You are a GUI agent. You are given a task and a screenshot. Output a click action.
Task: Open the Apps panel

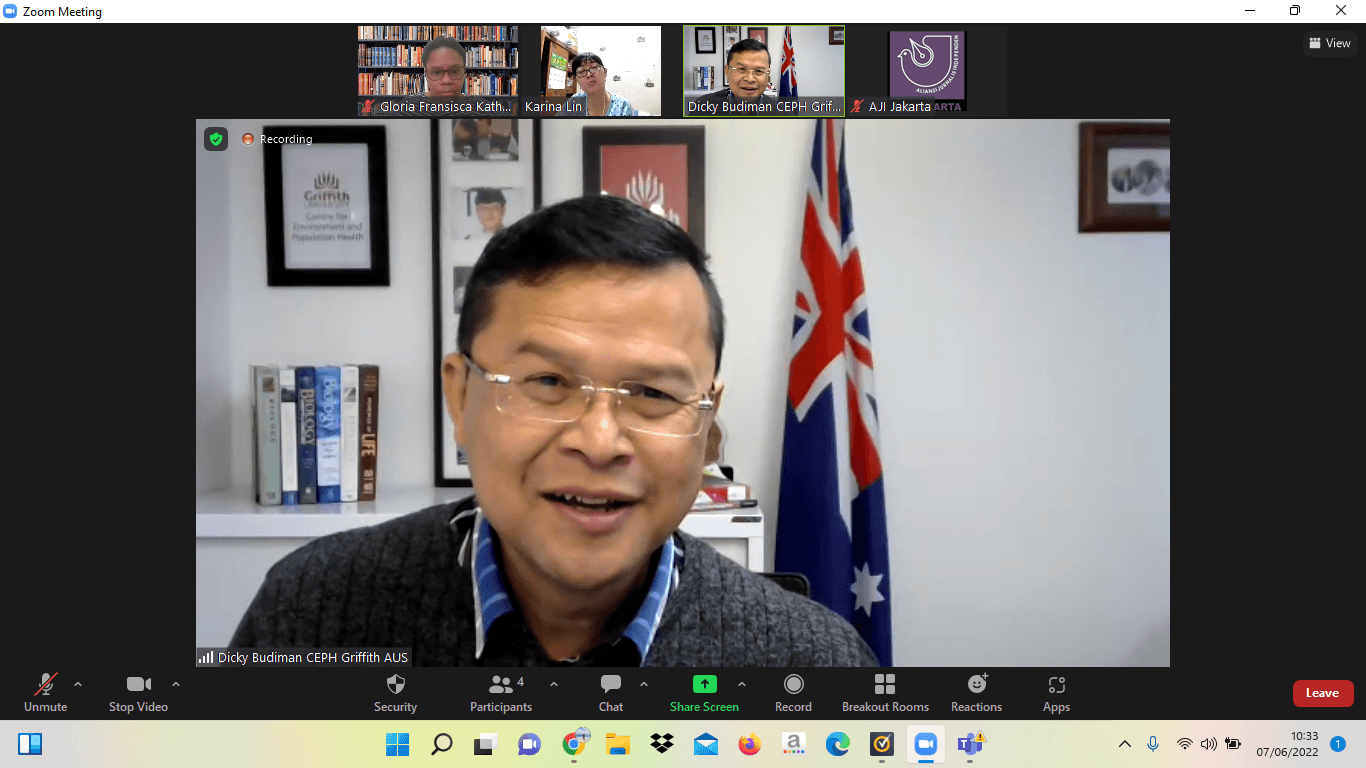pyautogui.click(x=1056, y=693)
